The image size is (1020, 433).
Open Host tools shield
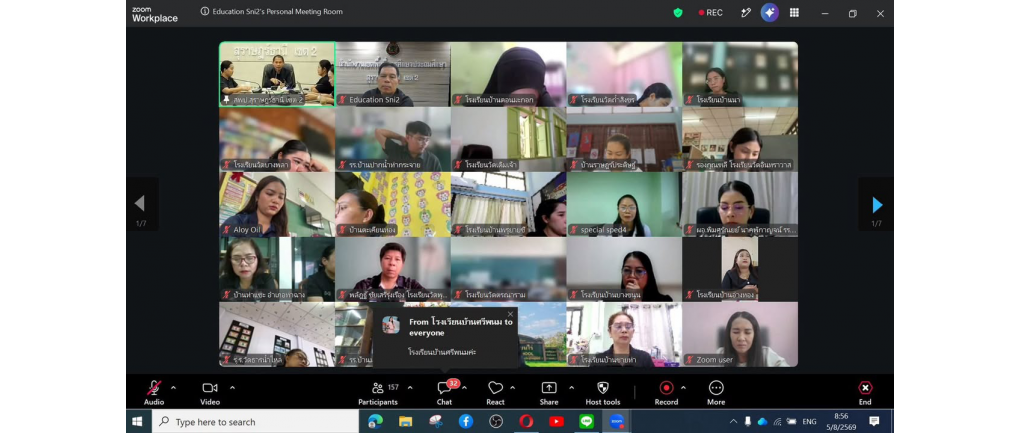pos(603,393)
